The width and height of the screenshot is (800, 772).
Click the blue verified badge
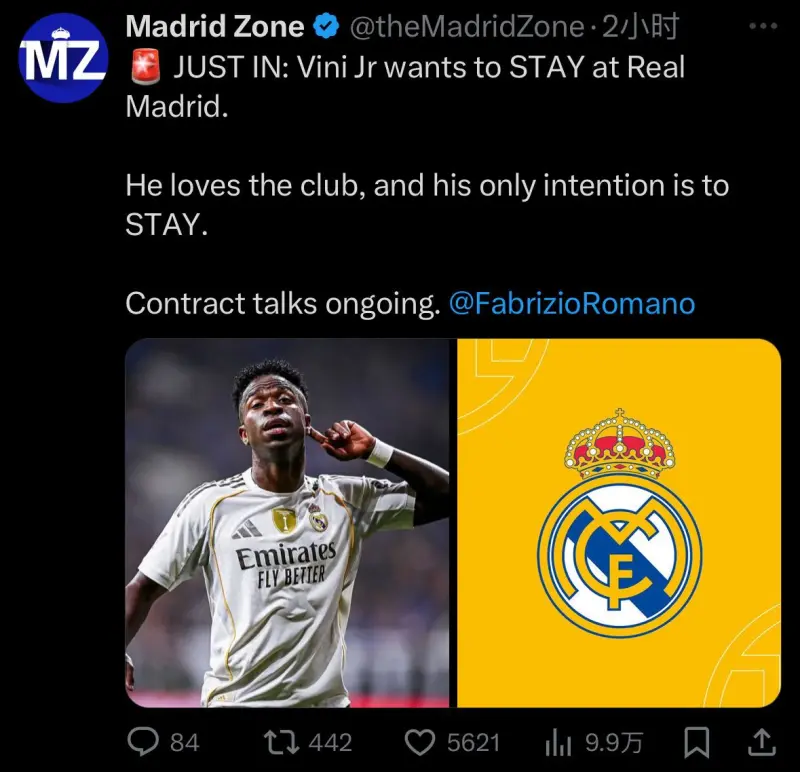point(327,27)
